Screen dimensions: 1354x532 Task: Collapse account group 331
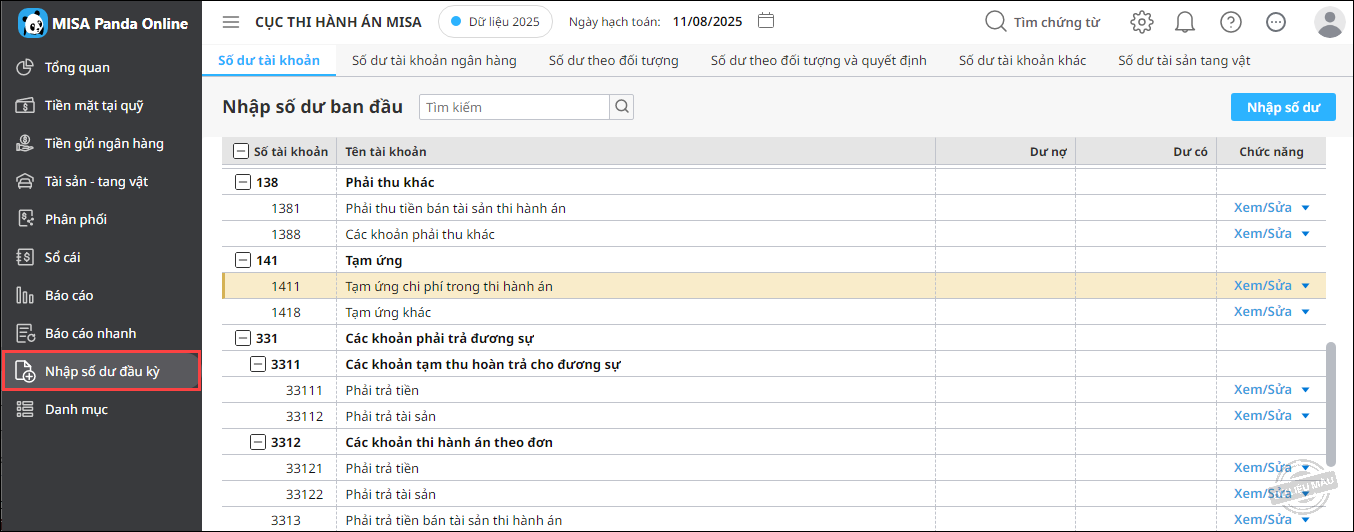point(241,338)
